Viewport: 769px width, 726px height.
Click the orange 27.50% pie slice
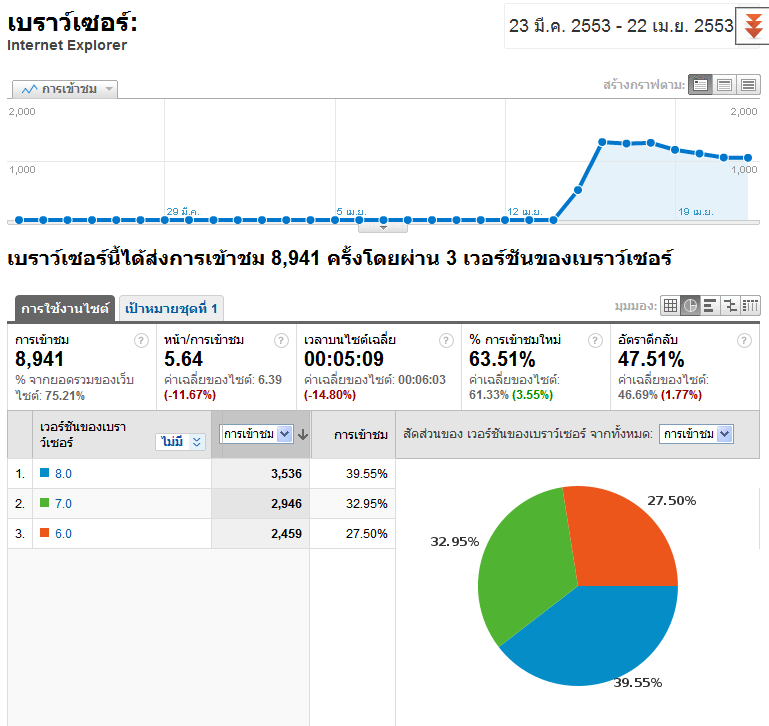pyautogui.click(x=623, y=535)
